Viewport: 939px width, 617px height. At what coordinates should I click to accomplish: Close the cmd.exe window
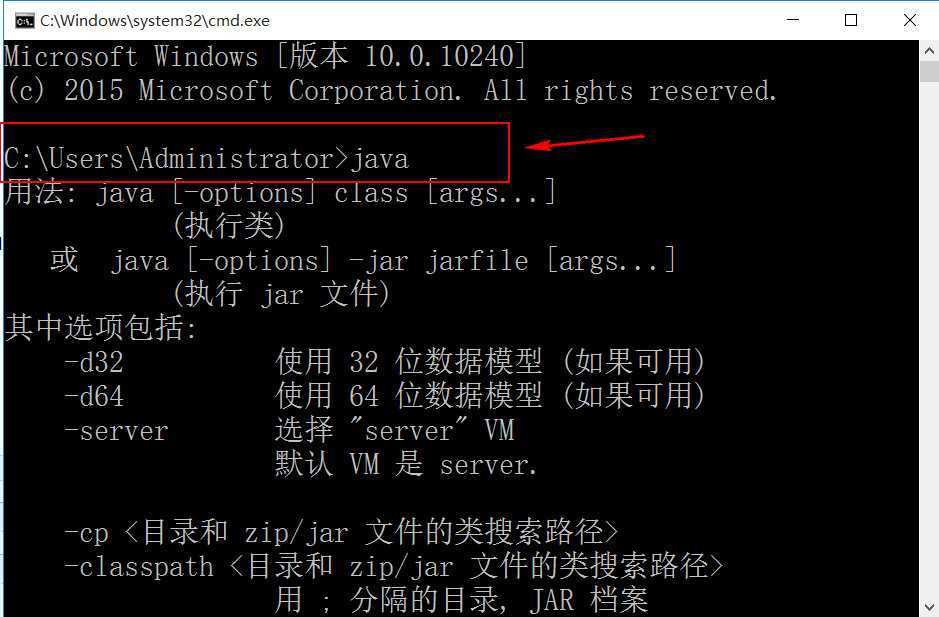click(910, 20)
